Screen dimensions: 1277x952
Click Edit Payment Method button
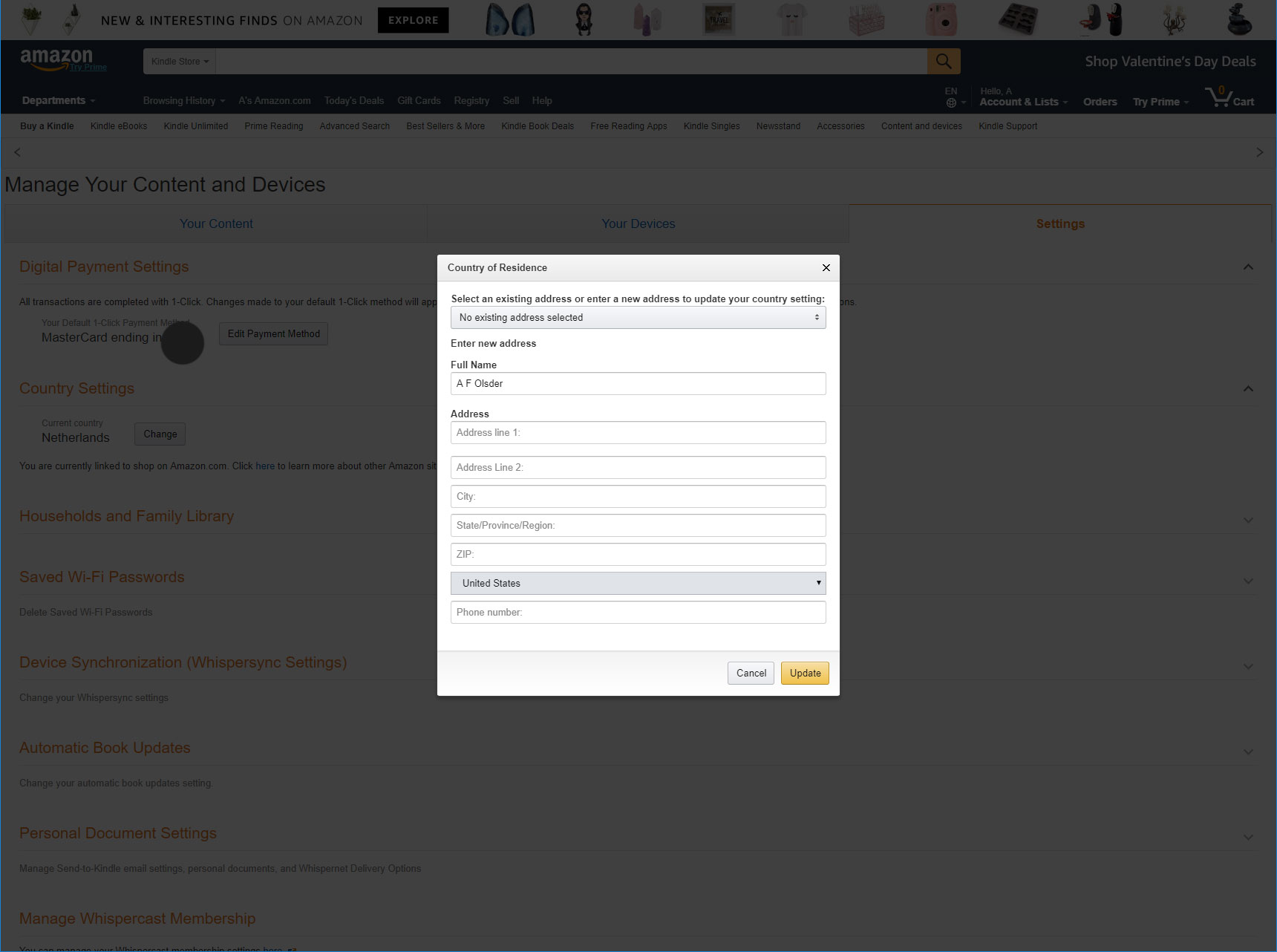point(273,333)
